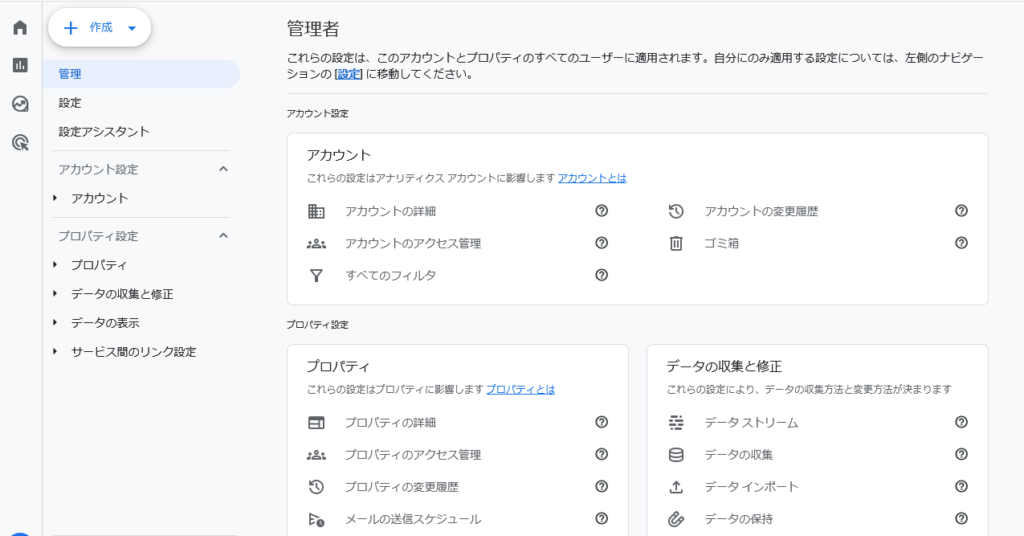Open the Advertising target icon
This screenshot has height=536, width=1024.
point(20,143)
